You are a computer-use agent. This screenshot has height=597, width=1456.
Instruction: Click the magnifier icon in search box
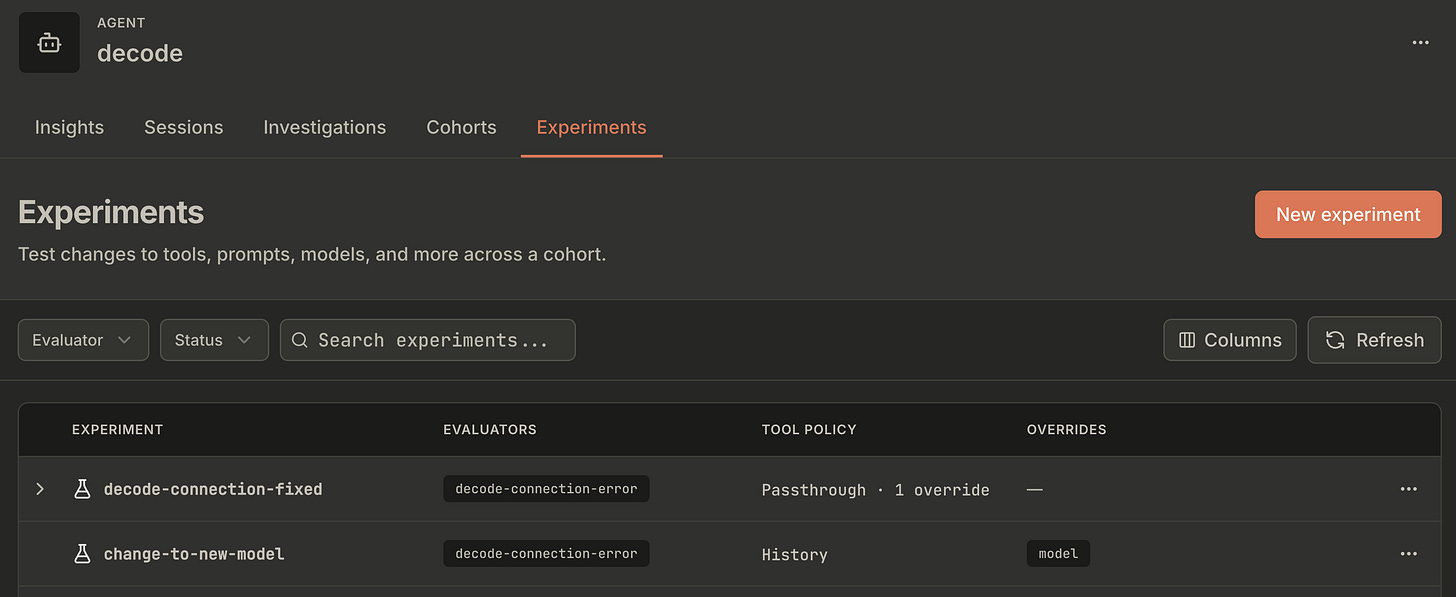point(300,340)
